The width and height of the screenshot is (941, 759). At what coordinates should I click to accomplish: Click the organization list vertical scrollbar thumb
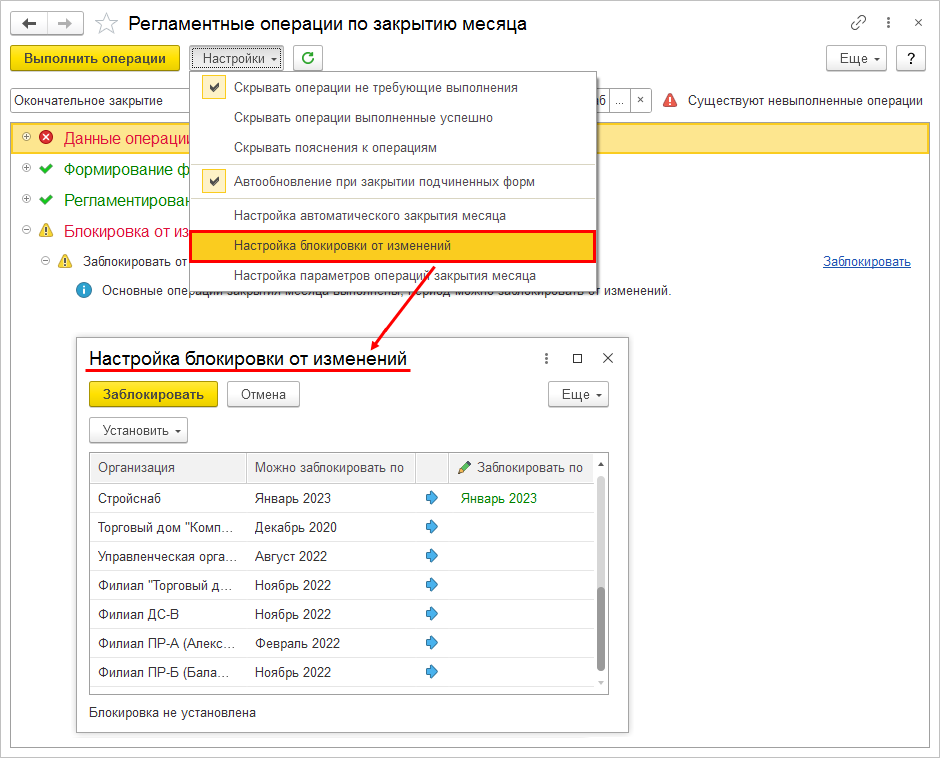tap(601, 629)
